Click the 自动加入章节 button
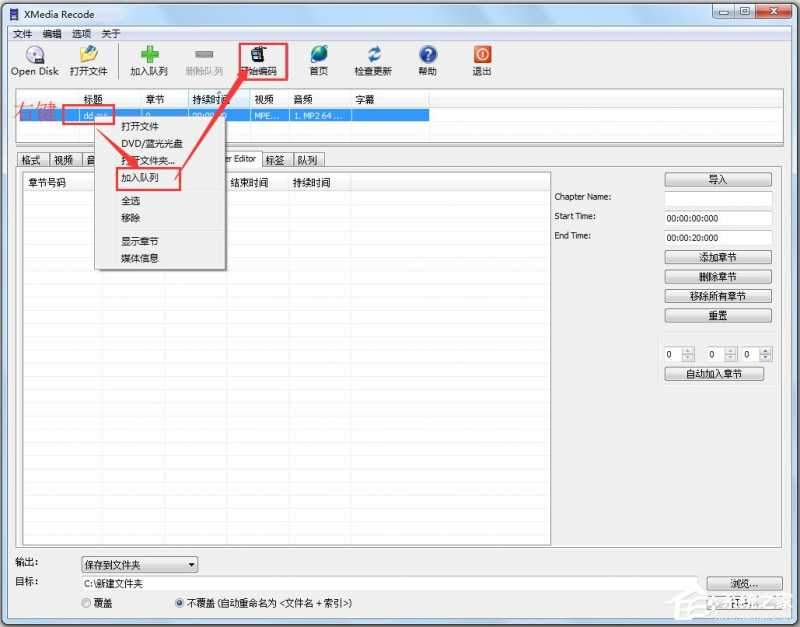Image resolution: width=800 pixels, height=627 pixels. [714, 372]
